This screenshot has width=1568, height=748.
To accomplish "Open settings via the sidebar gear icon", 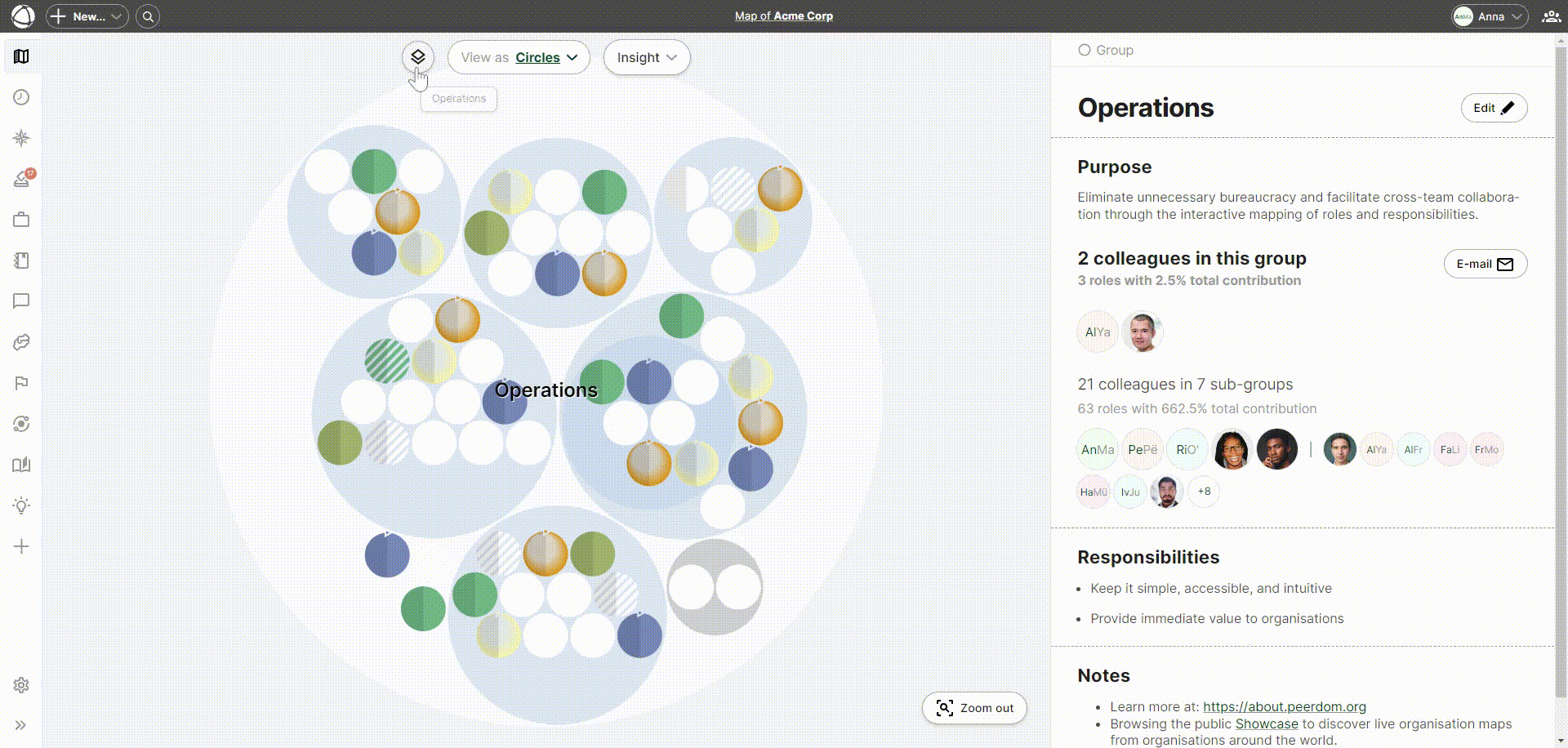I will pyautogui.click(x=21, y=685).
